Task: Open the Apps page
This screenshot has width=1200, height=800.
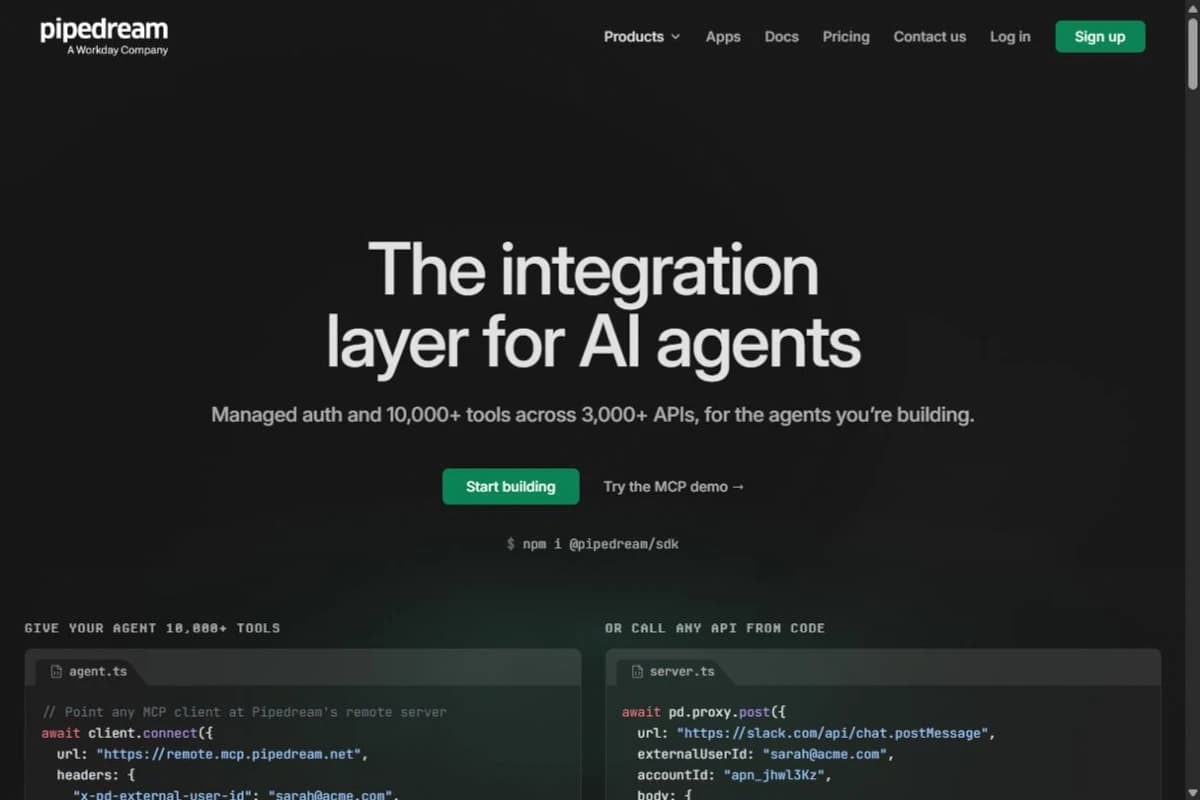Action: [723, 36]
